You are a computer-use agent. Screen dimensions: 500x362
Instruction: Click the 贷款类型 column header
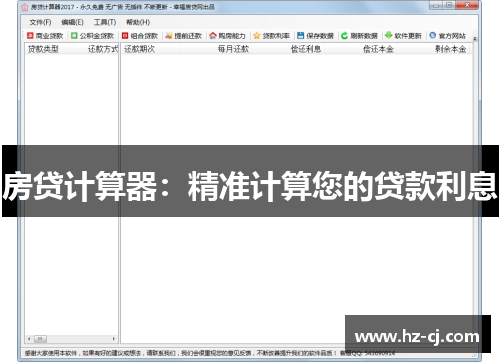[49, 49]
